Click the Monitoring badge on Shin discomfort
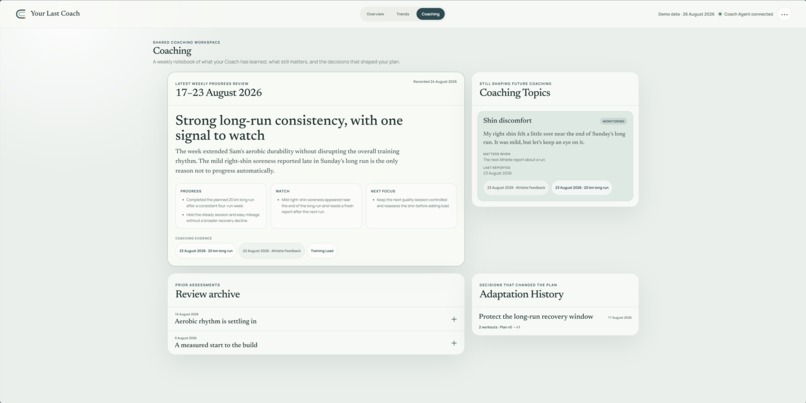 point(613,121)
